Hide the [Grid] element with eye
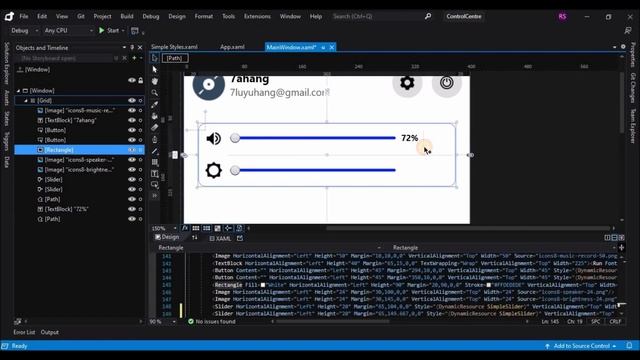The image size is (640, 360). point(131,100)
